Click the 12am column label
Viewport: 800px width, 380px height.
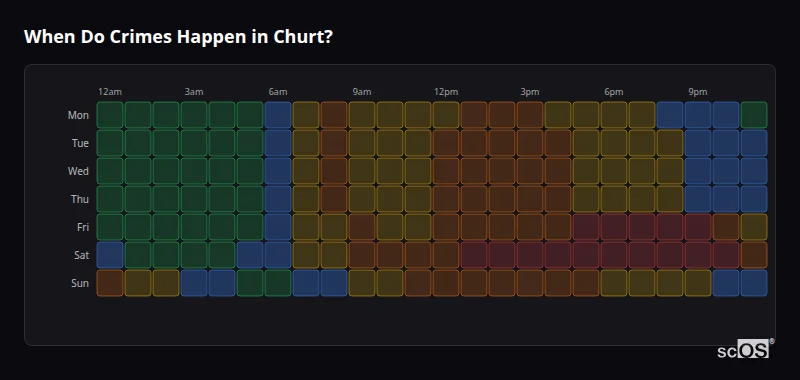(x=110, y=92)
